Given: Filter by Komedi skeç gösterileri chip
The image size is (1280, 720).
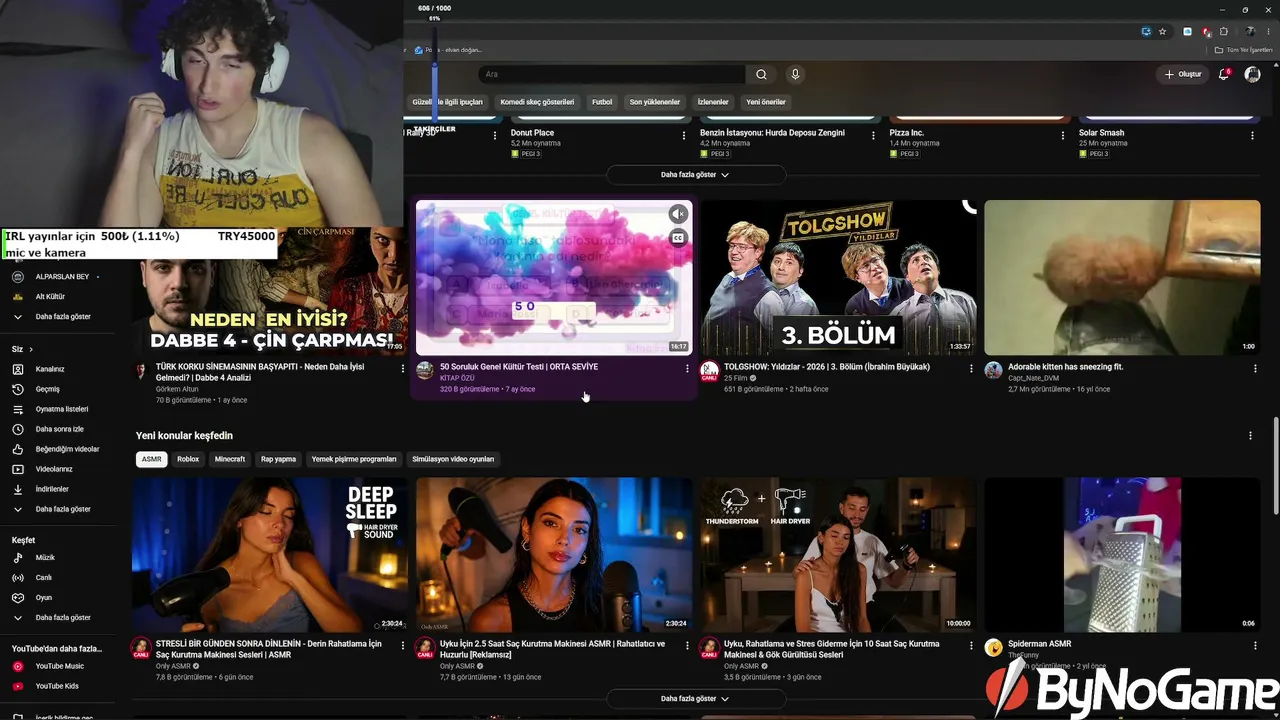Looking at the screenshot, I should (x=537, y=102).
